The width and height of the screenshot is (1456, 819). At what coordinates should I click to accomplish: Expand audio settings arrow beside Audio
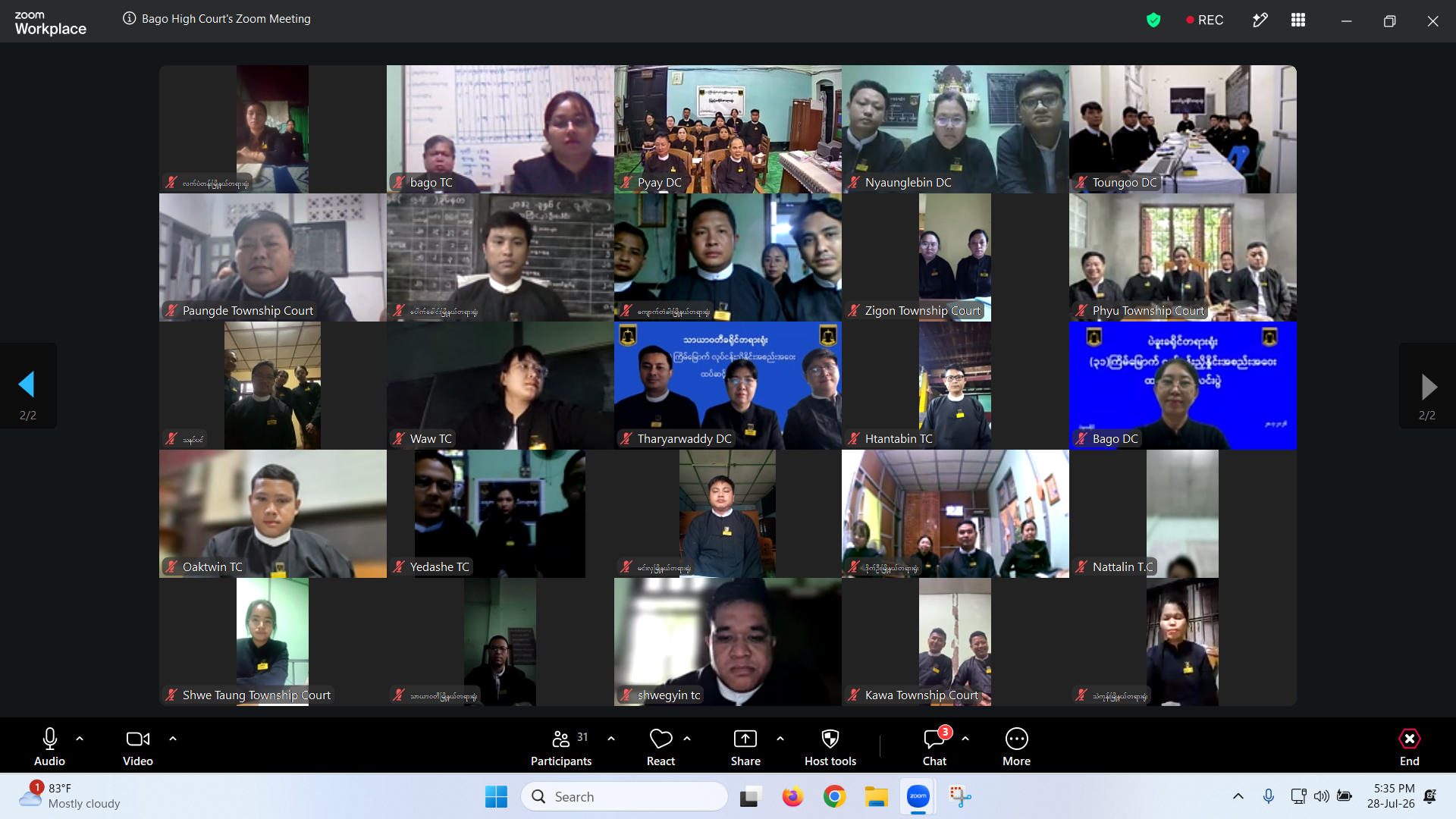click(80, 738)
